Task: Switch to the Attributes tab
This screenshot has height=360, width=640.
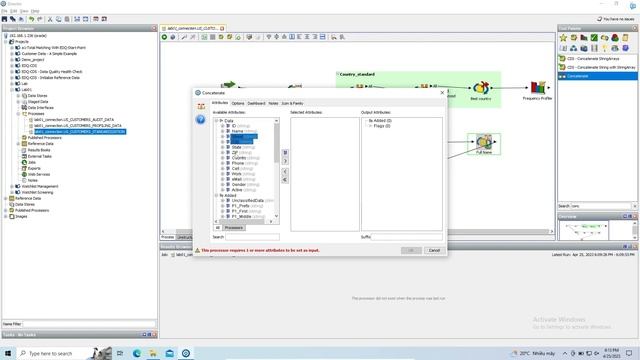Action: pos(220,103)
